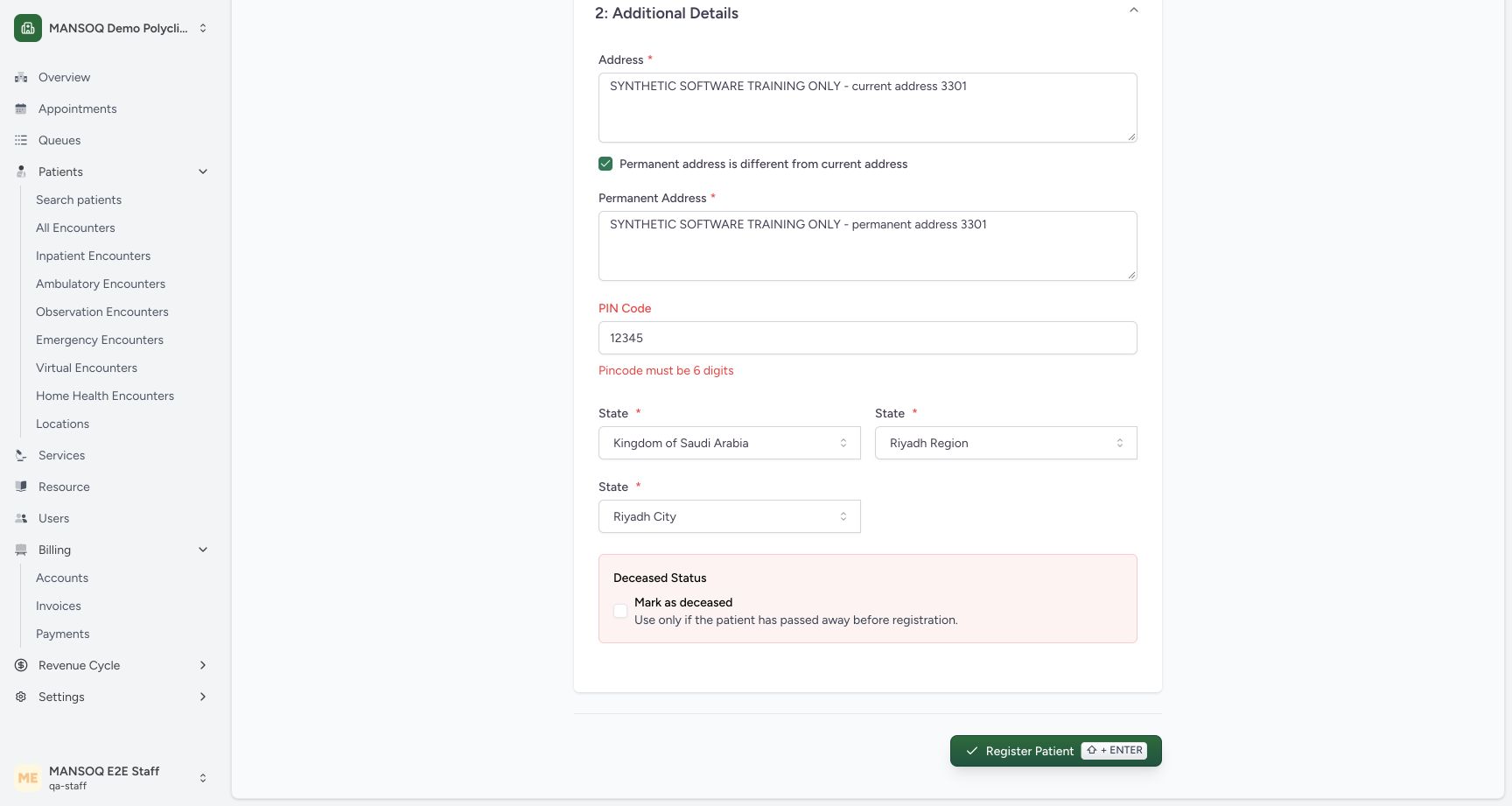Open the facility switcher arrows
This screenshot has width=1512, height=806.
pos(203,28)
